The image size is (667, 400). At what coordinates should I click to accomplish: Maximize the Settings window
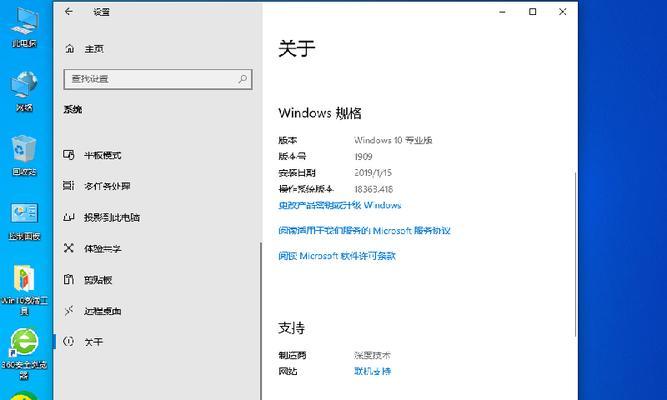pos(533,12)
